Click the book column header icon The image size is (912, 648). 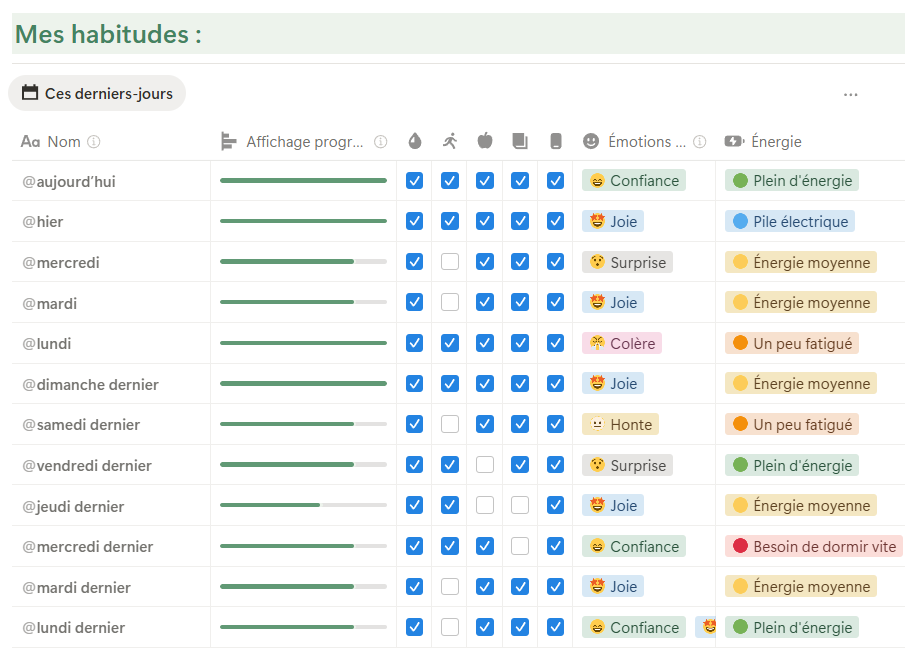coord(520,141)
